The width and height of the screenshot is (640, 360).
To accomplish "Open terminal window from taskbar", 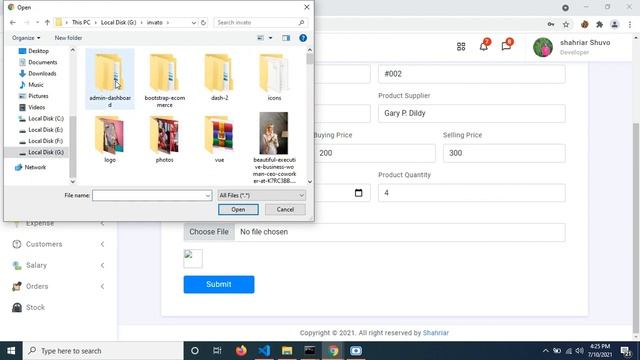I will point(310,351).
